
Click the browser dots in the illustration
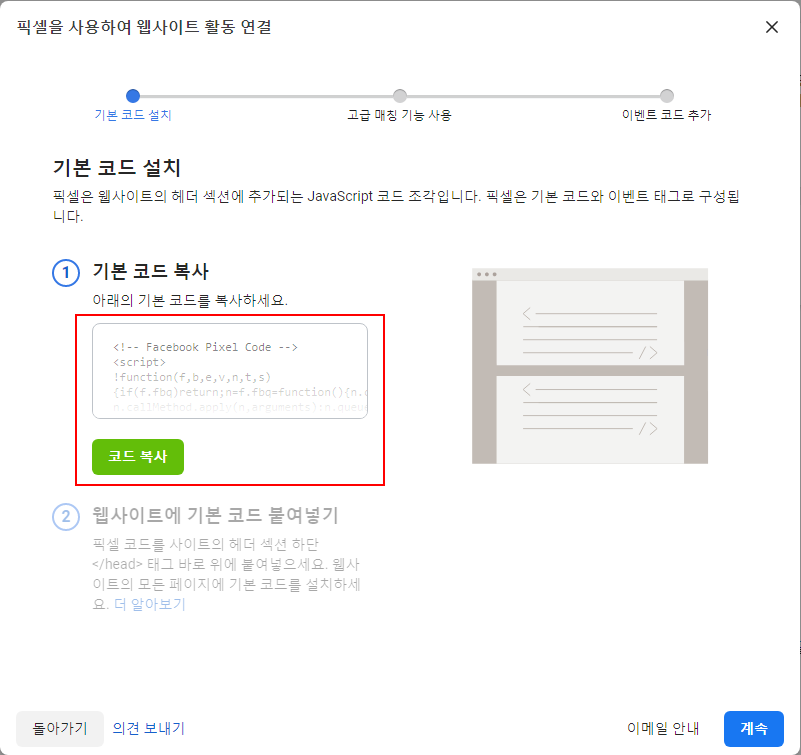[x=487, y=274]
